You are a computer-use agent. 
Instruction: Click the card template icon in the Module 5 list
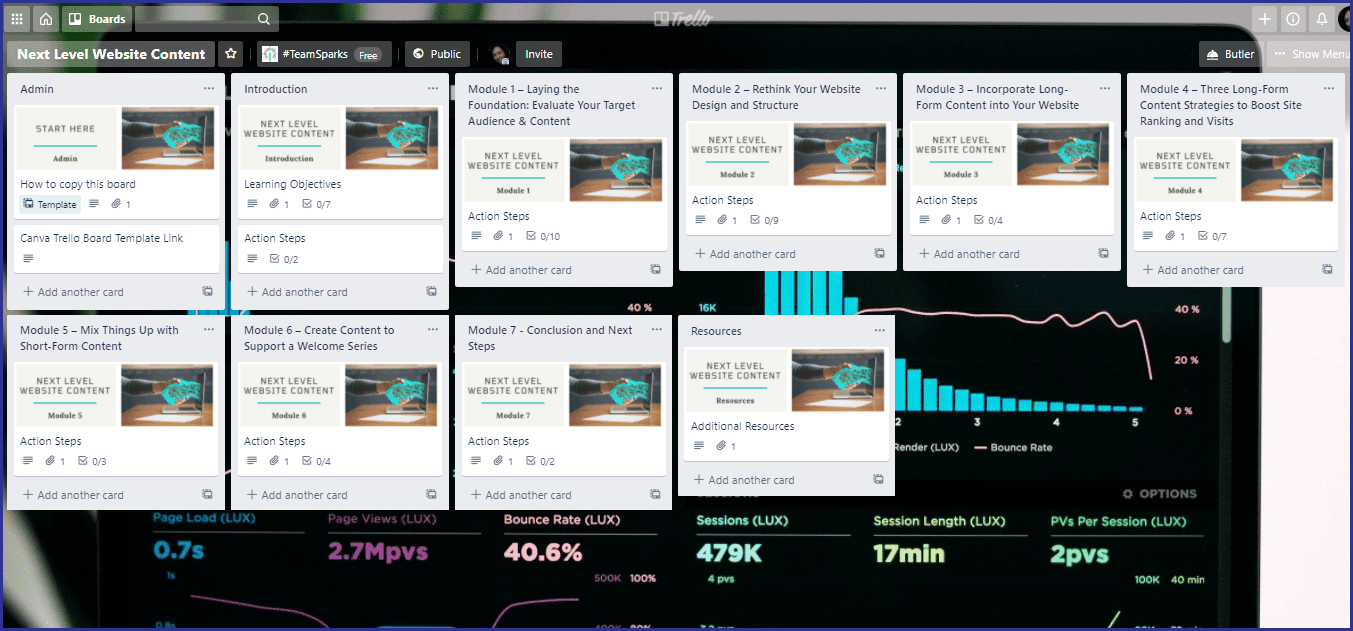207,495
